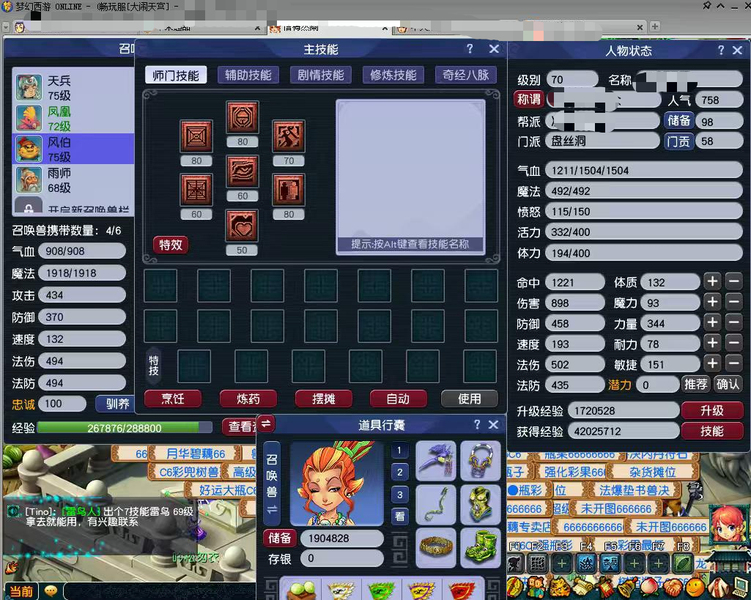The image size is (751, 600).
Task: Open the 辅助技能 tab
Action: click(248, 75)
